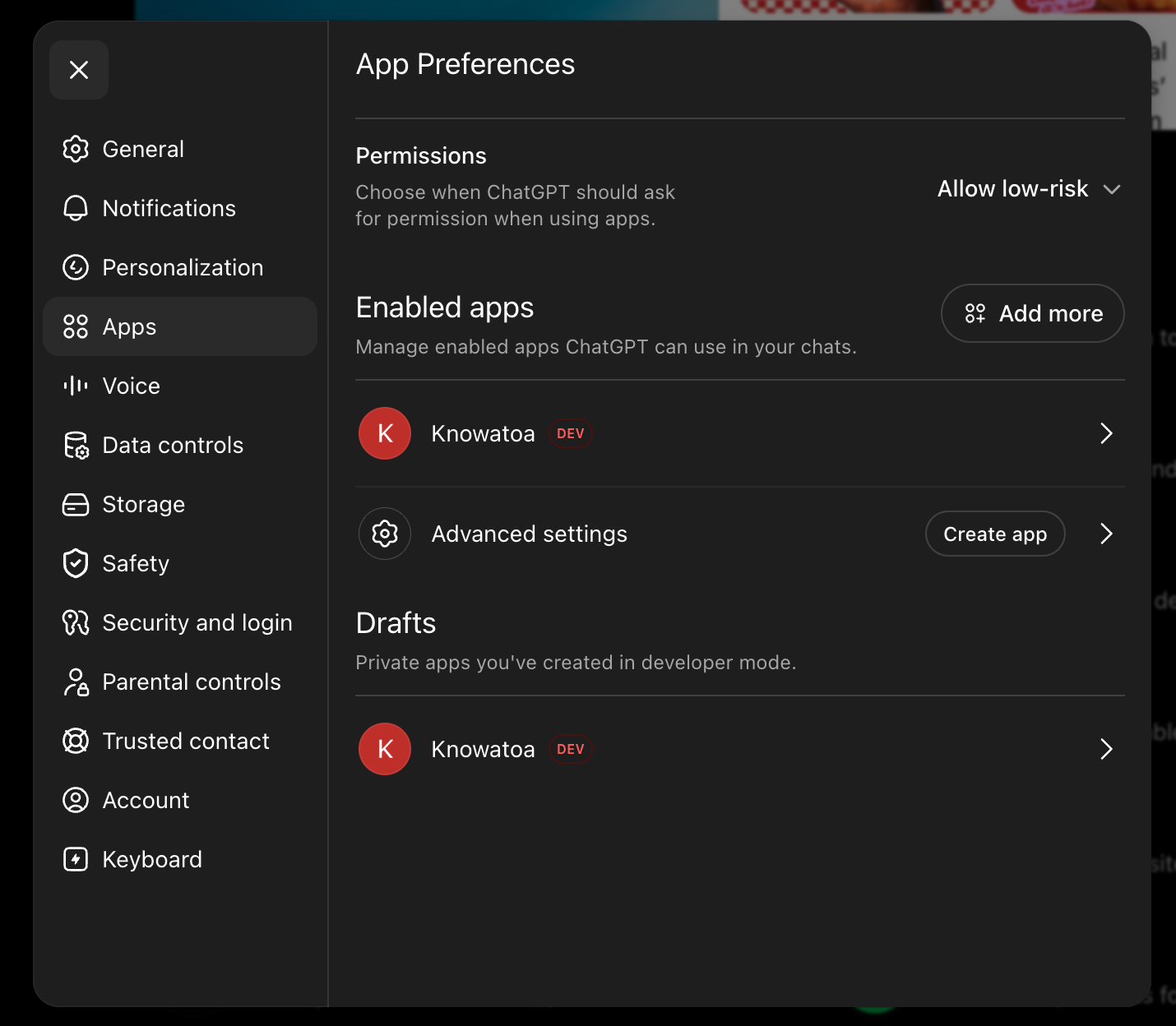Click the Create app button
The width and height of the screenshot is (1176, 1026).
(x=995, y=534)
